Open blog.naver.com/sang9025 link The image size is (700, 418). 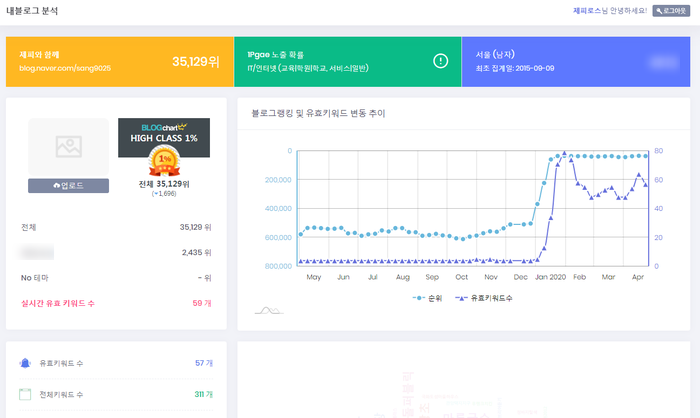tap(65, 68)
